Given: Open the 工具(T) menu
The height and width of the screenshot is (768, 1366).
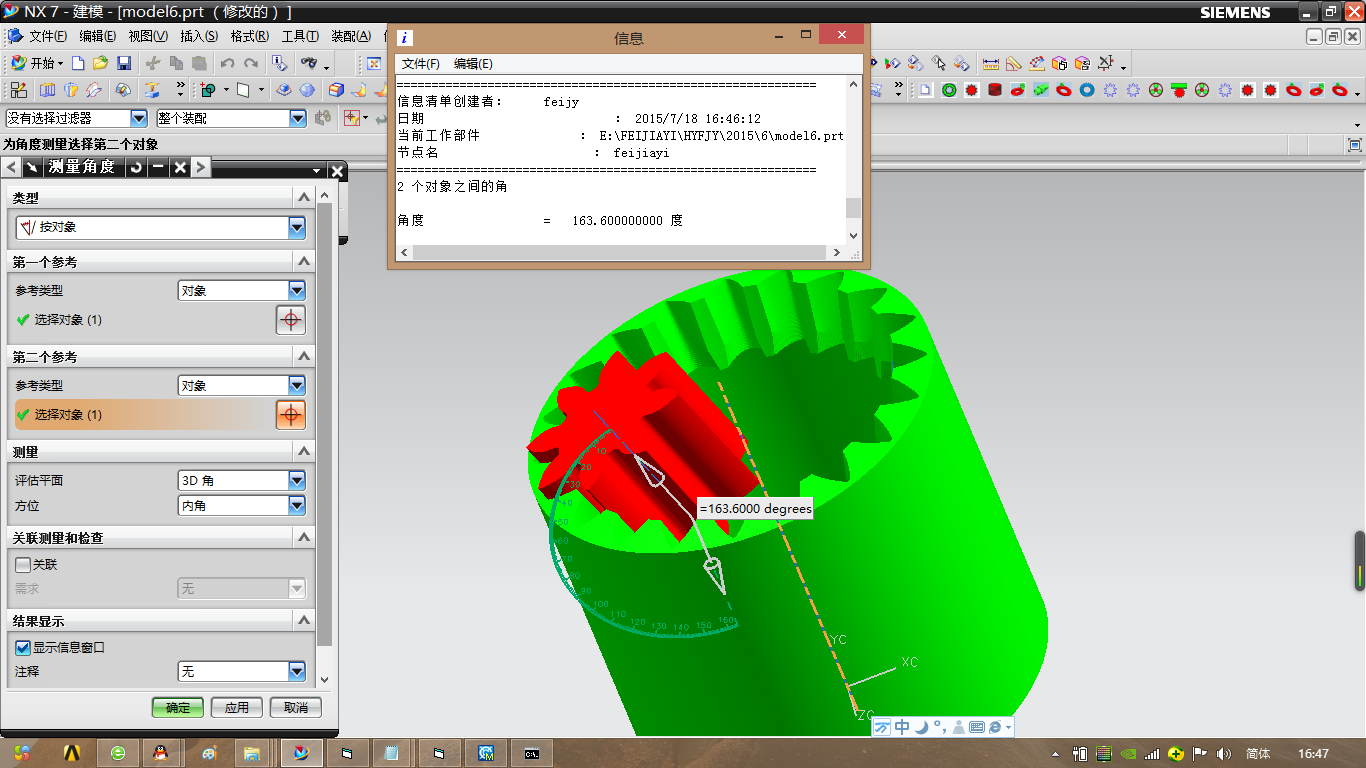Looking at the screenshot, I should tap(300, 36).
